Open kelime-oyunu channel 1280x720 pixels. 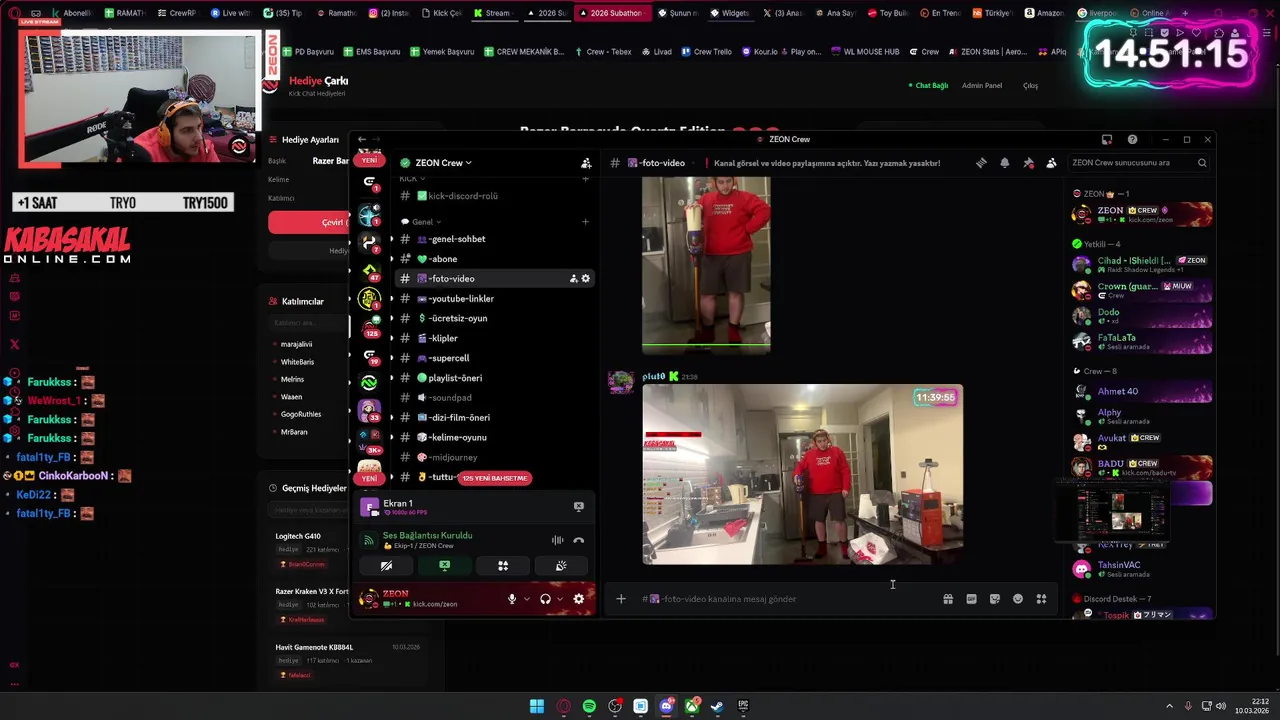[495, 437]
